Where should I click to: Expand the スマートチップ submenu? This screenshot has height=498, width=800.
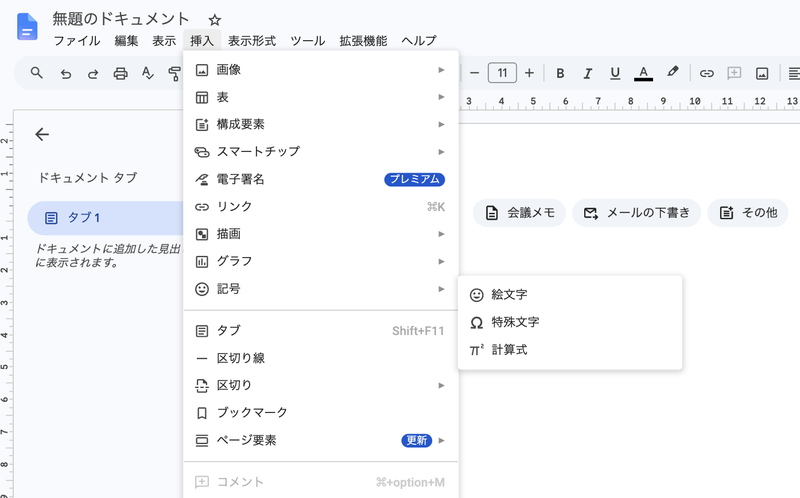point(321,152)
